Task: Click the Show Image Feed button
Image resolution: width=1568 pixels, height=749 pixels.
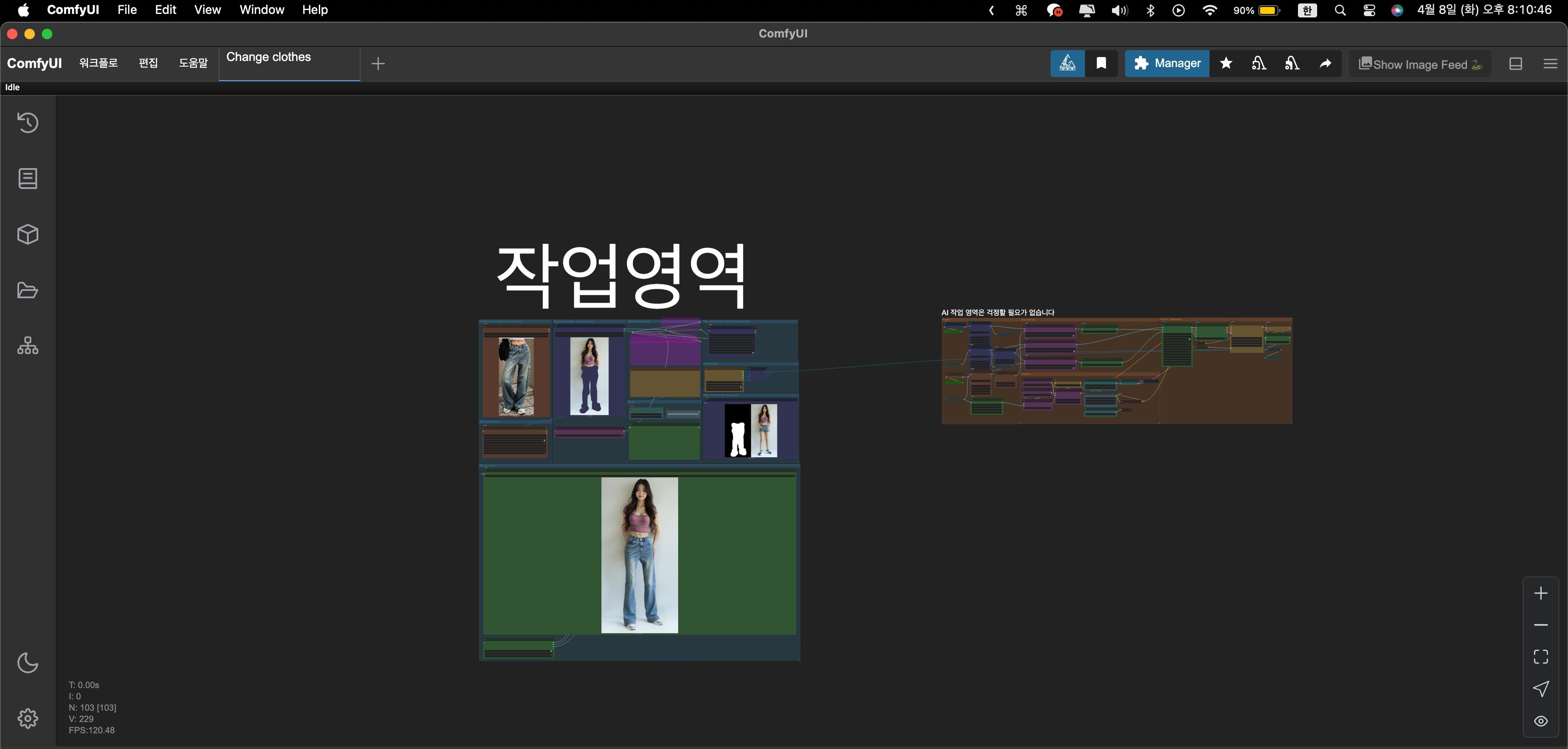Action: coord(1420,64)
